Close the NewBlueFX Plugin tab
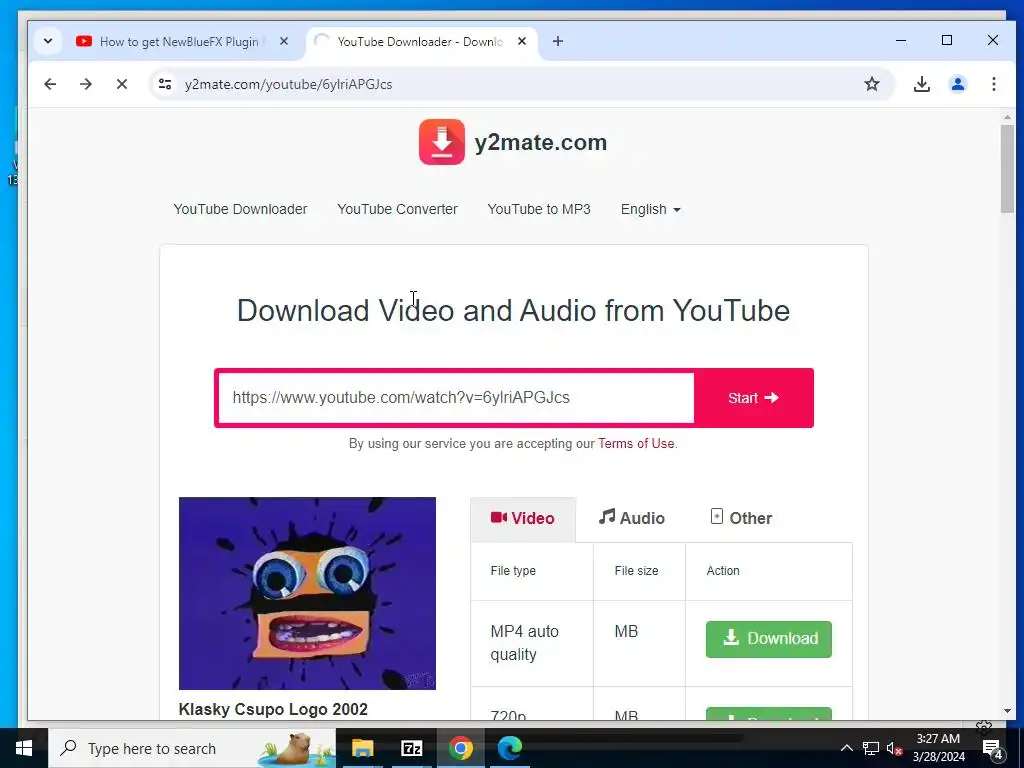The image size is (1024, 768). point(283,41)
